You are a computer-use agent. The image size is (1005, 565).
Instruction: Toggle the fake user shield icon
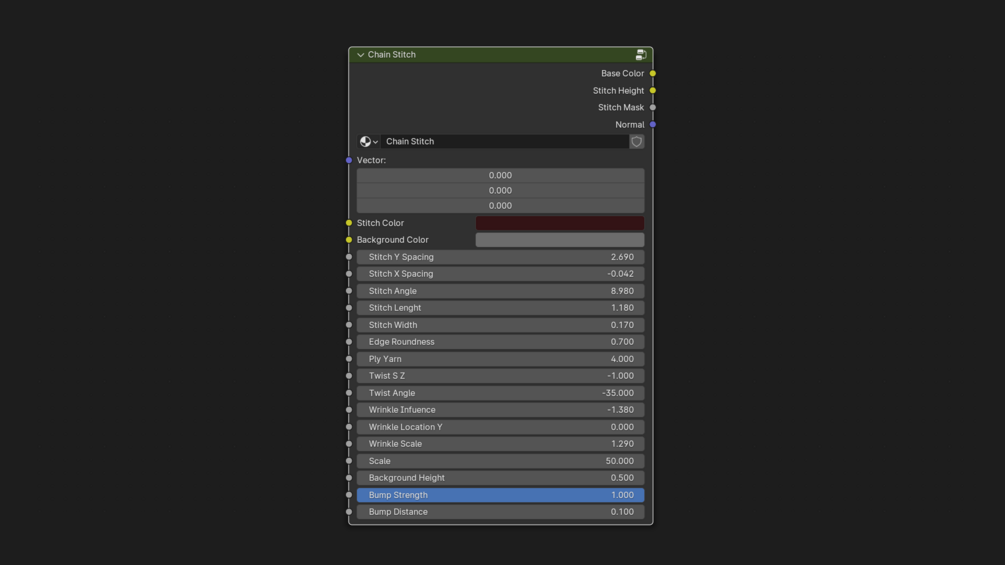tap(636, 142)
